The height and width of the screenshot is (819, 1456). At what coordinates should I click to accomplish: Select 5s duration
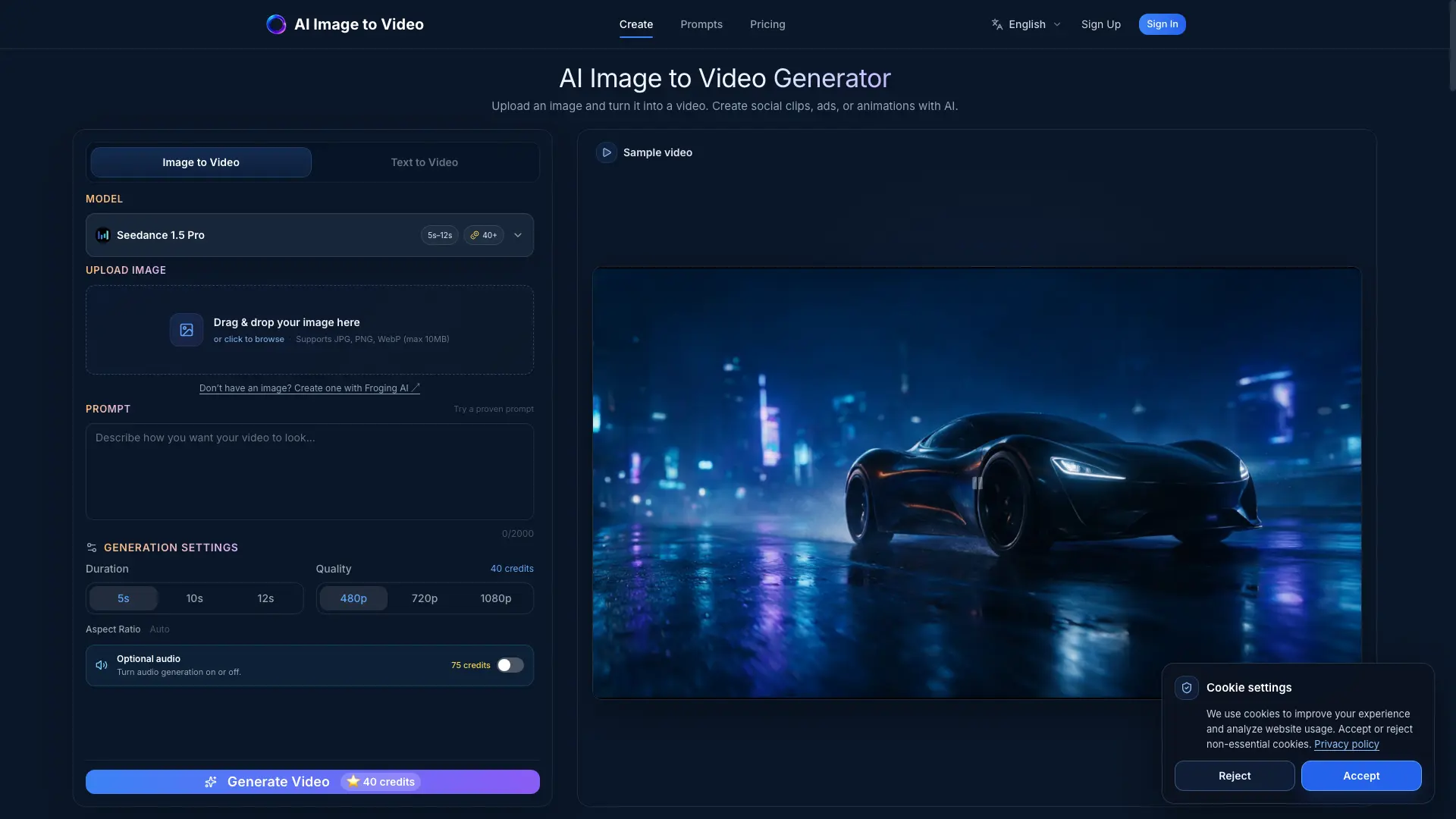coord(124,598)
